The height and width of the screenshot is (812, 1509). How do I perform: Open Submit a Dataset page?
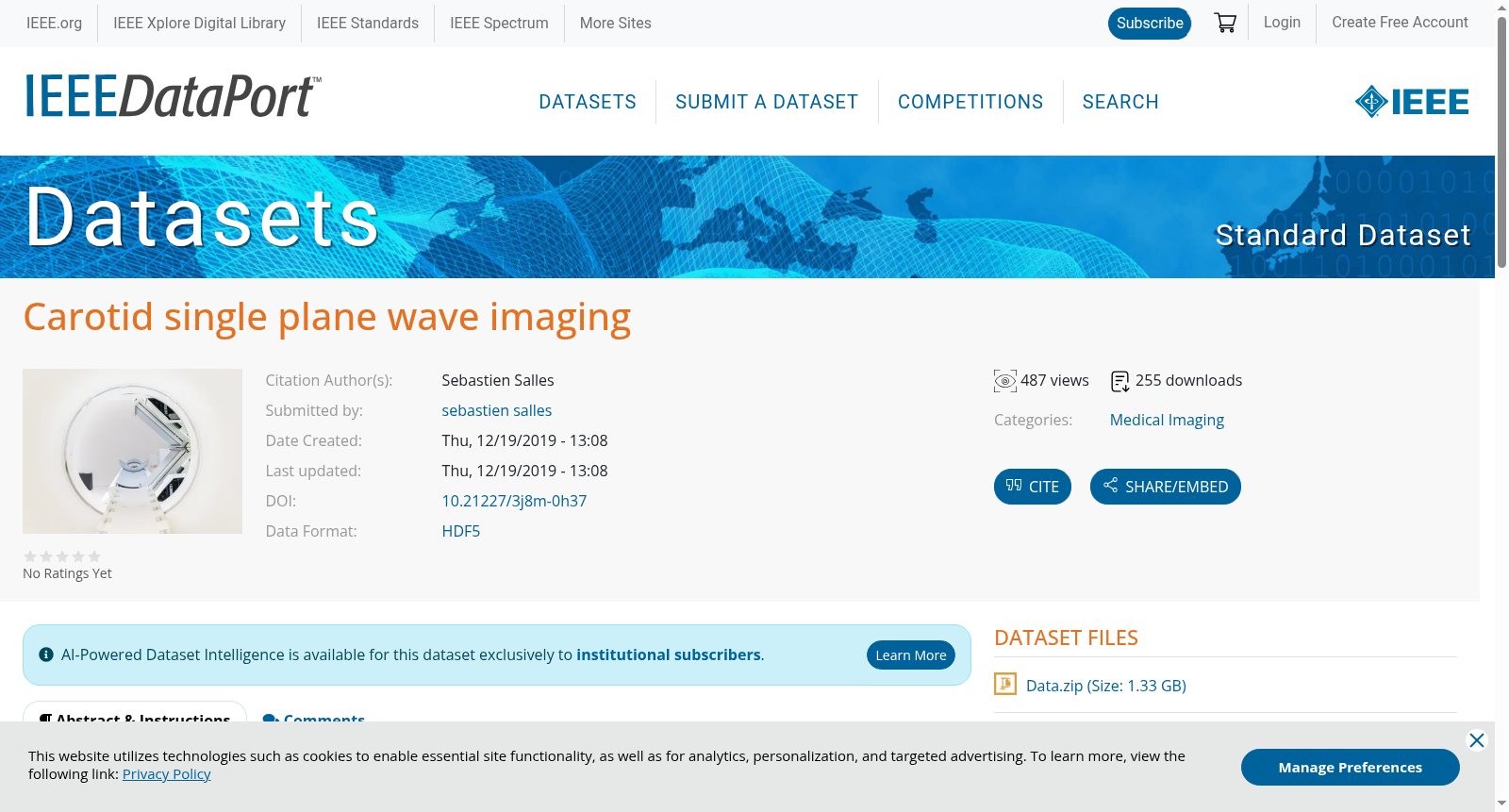pos(767,102)
